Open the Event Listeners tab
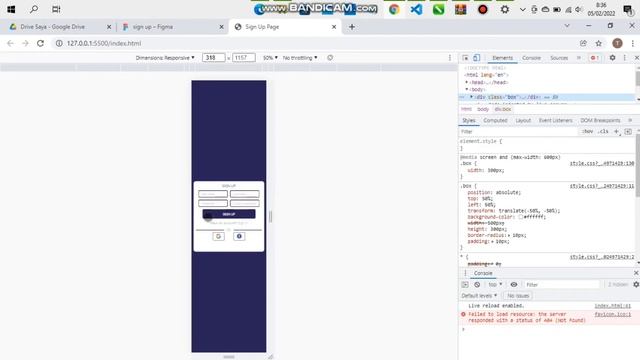Image resolution: width=640 pixels, height=360 pixels. tap(556, 120)
